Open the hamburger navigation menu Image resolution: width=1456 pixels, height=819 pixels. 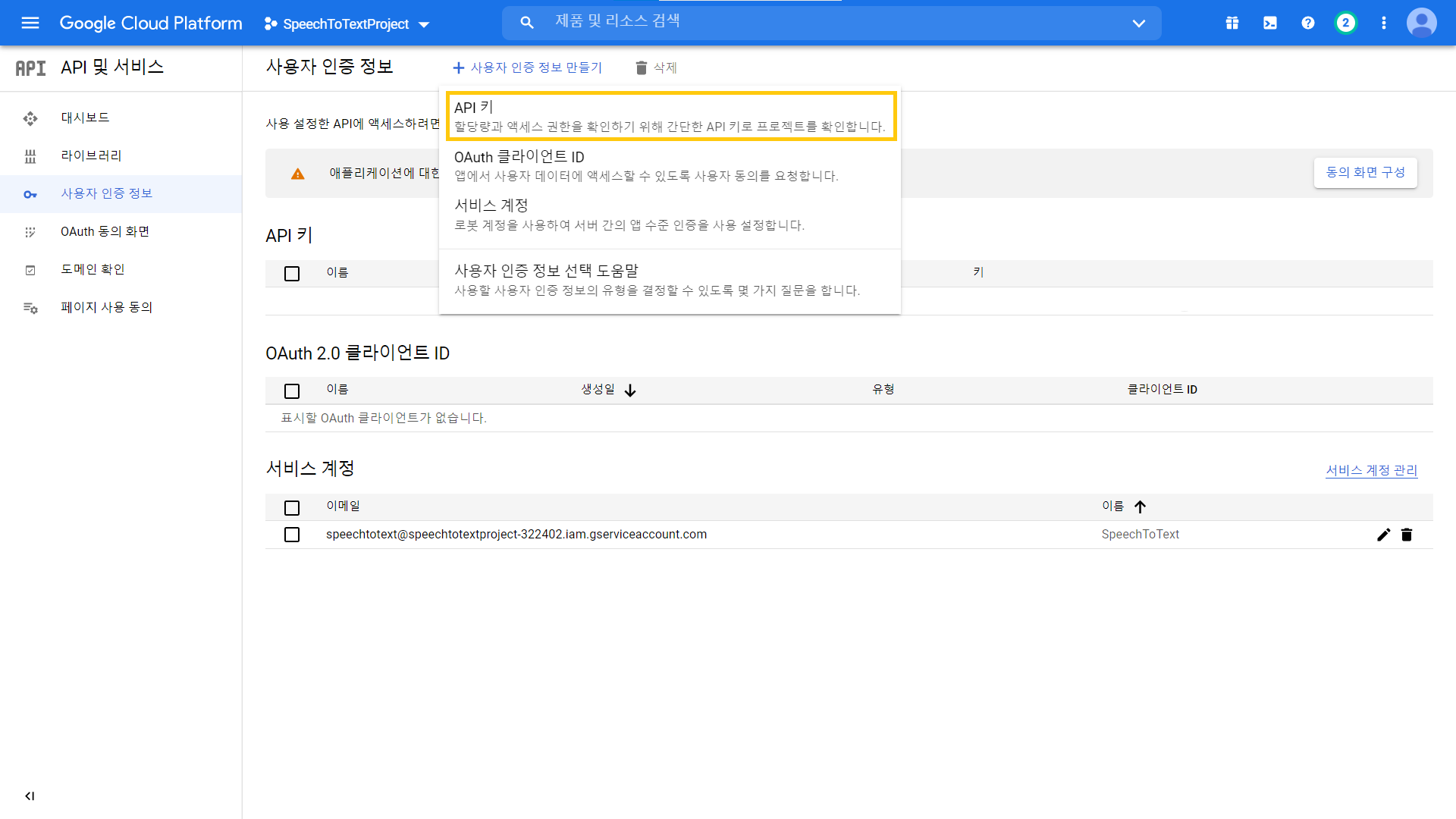click(30, 23)
